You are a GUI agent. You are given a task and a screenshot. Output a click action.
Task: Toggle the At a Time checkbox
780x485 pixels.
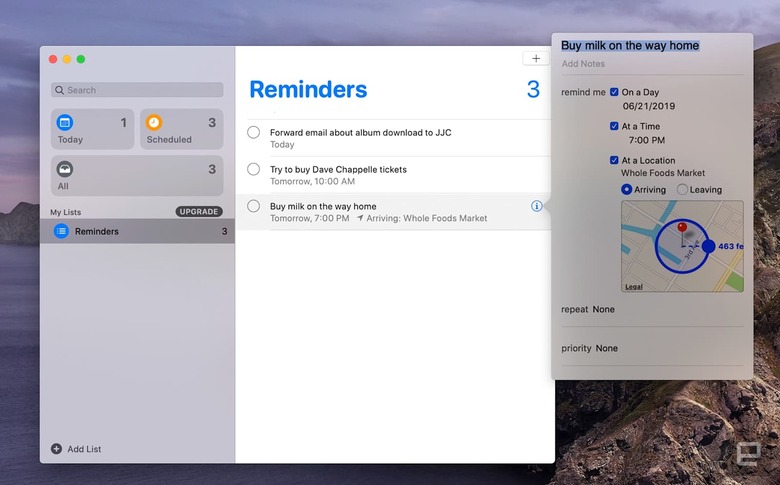coord(614,126)
